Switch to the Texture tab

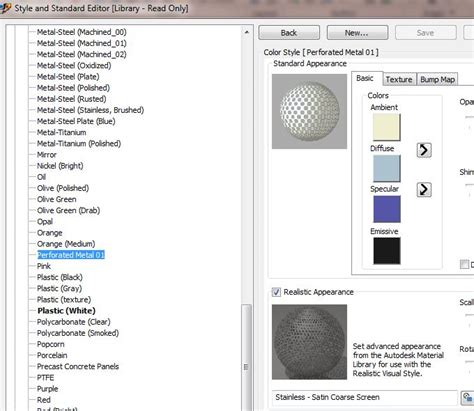click(399, 79)
